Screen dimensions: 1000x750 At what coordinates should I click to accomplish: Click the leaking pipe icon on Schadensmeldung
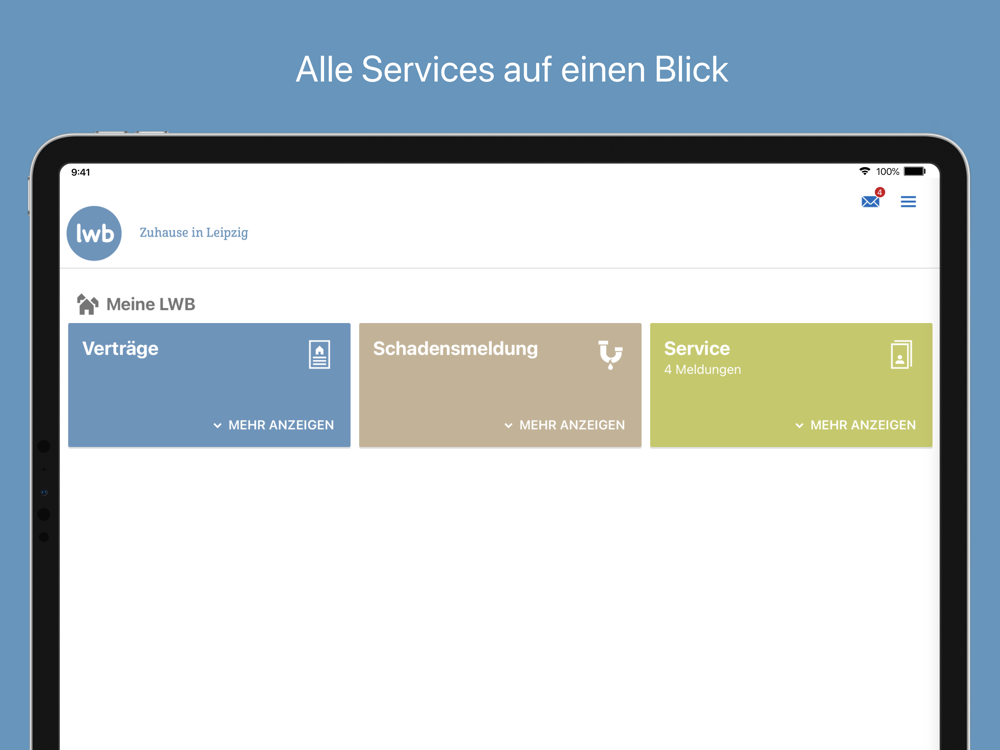tap(610, 355)
